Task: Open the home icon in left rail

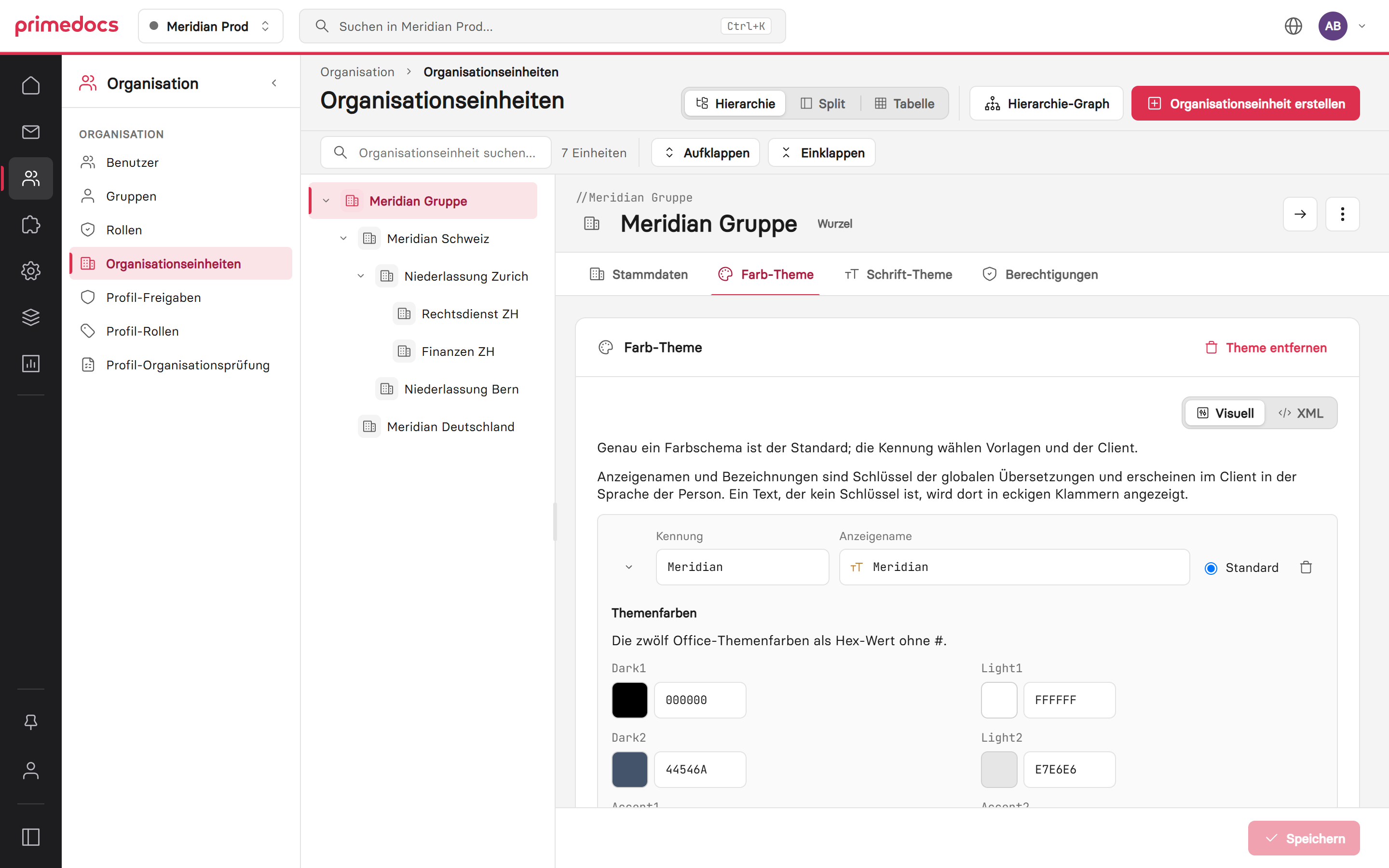Action: click(x=30, y=85)
